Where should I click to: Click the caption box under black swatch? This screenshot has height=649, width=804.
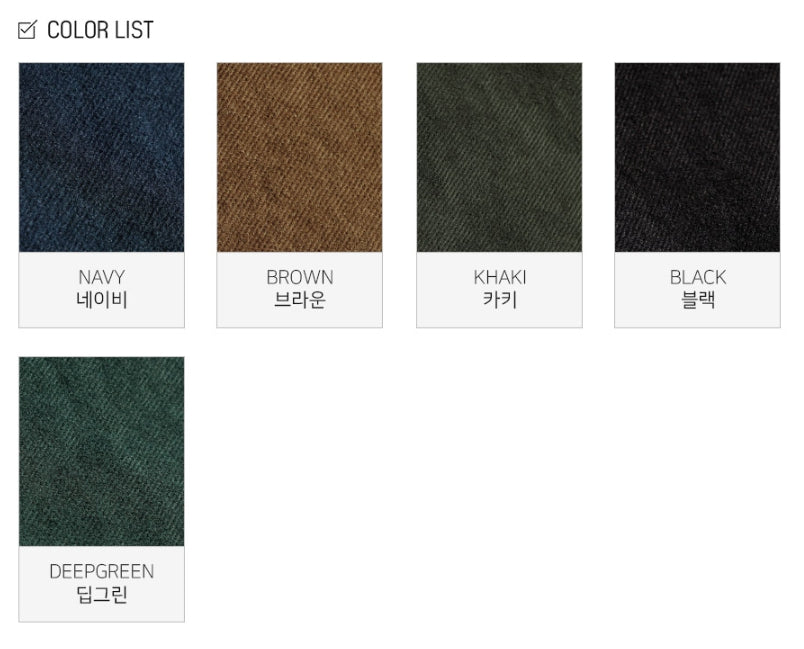[697, 290]
